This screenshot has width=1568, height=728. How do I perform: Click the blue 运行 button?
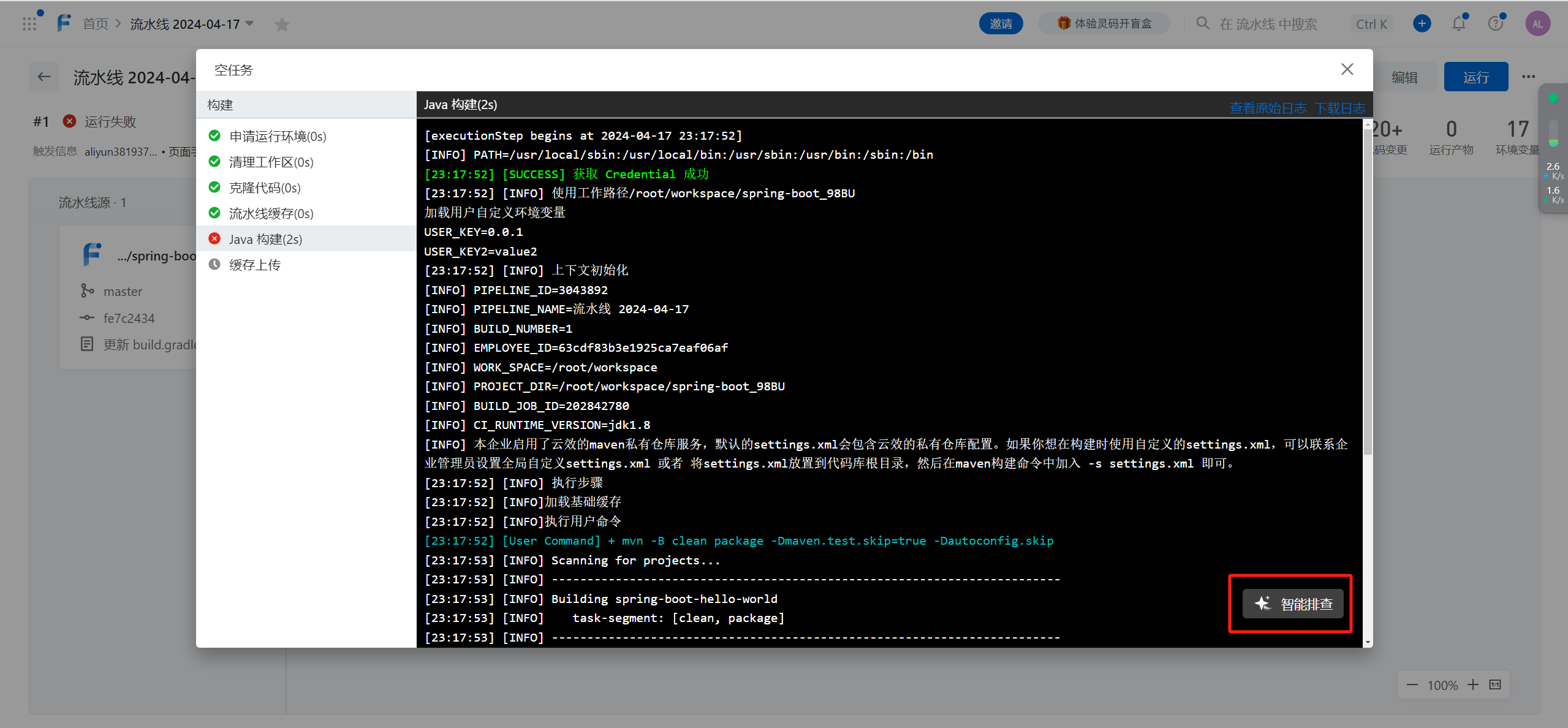pyautogui.click(x=1475, y=77)
